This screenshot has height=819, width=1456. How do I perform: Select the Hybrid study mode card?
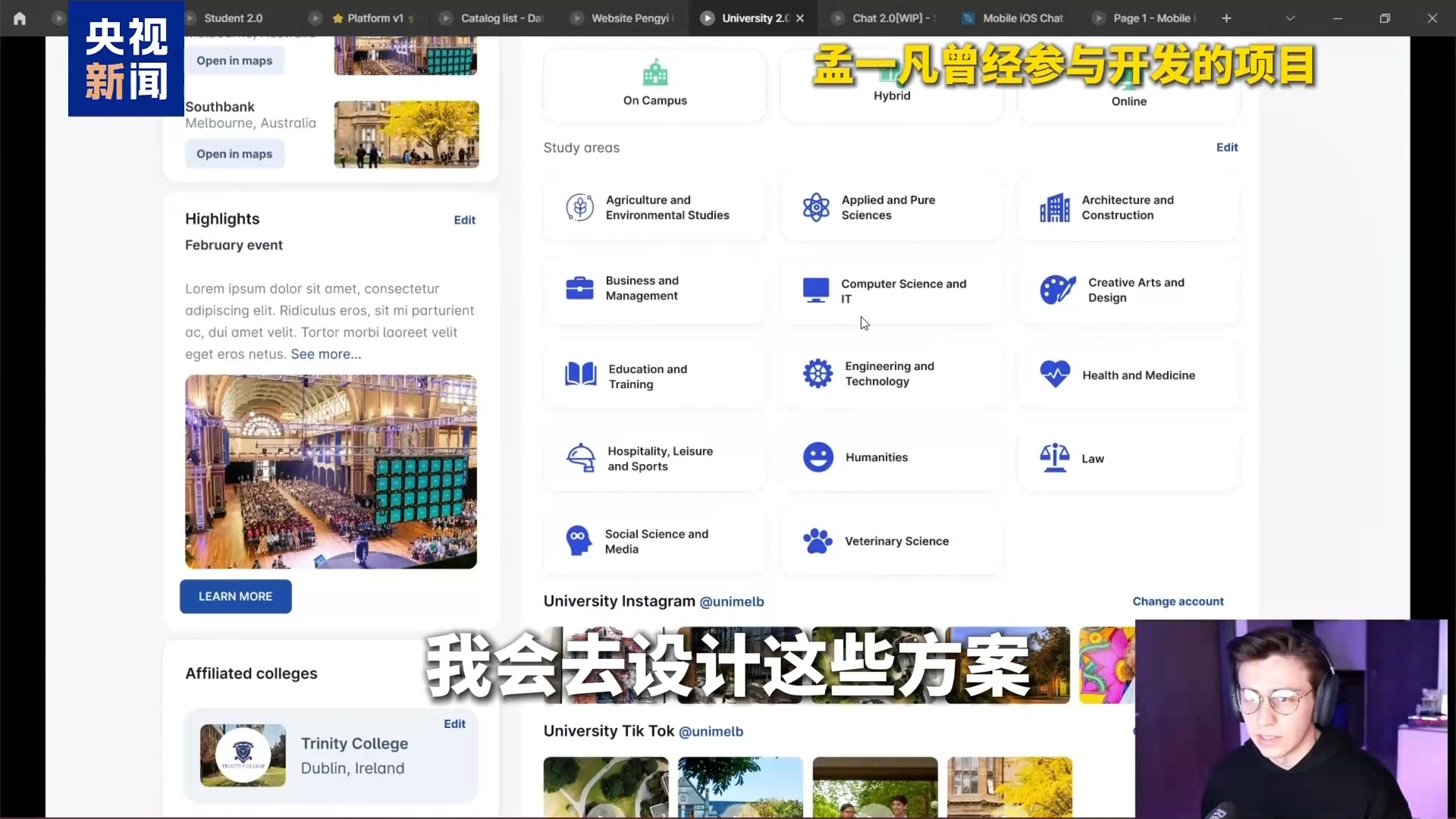[892, 85]
